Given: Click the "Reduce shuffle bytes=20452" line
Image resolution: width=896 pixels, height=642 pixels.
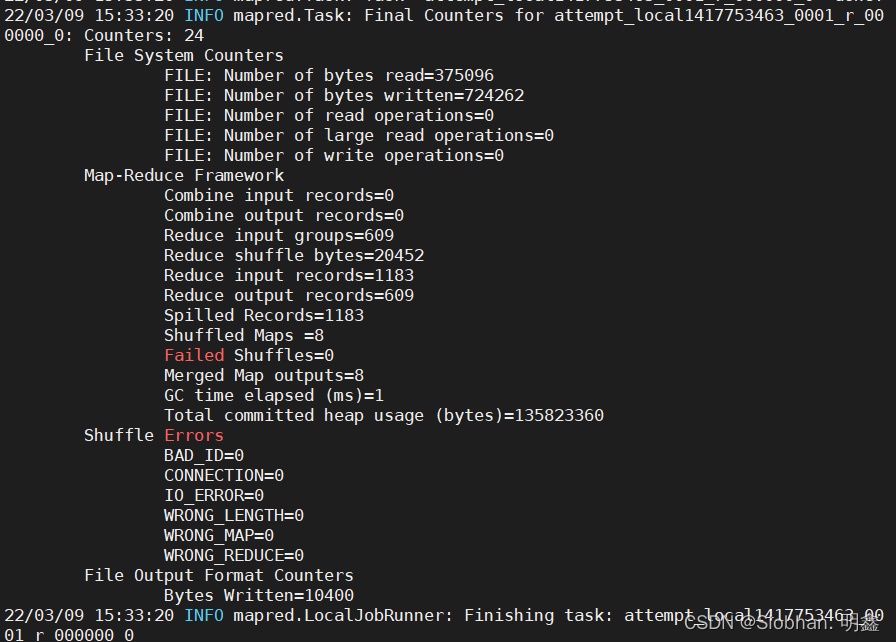Looking at the screenshot, I should click(x=294, y=255).
